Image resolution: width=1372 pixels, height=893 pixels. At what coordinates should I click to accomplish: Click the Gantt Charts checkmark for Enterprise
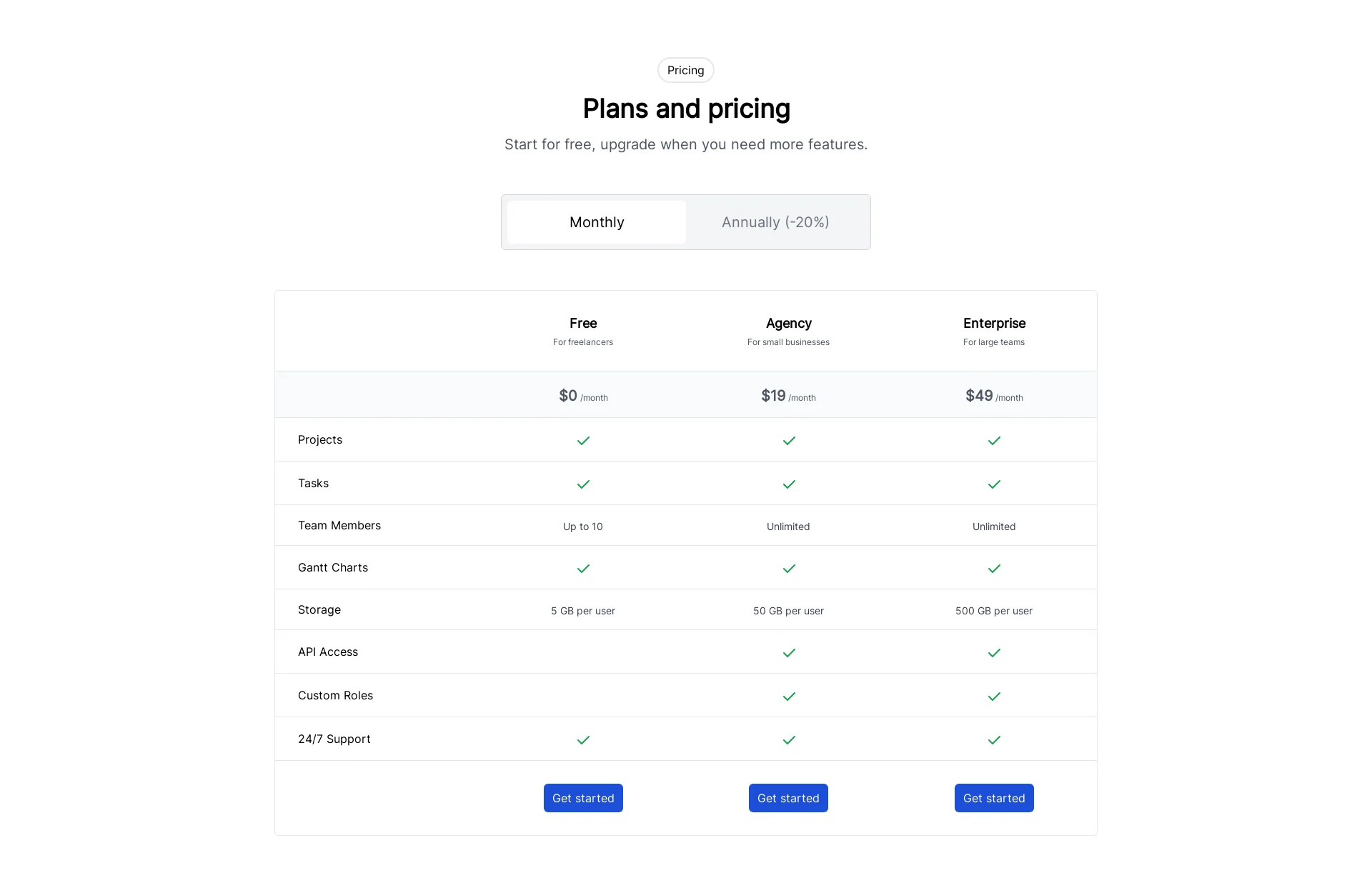coord(994,569)
